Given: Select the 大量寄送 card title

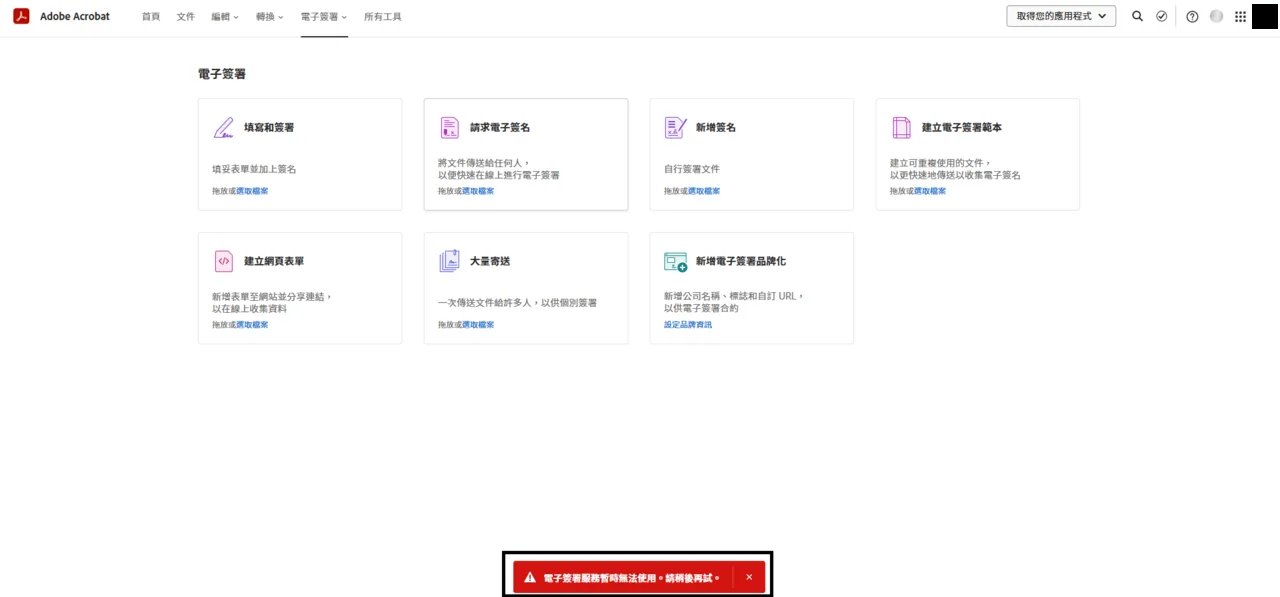Looking at the screenshot, I should [x=490, y=261].
